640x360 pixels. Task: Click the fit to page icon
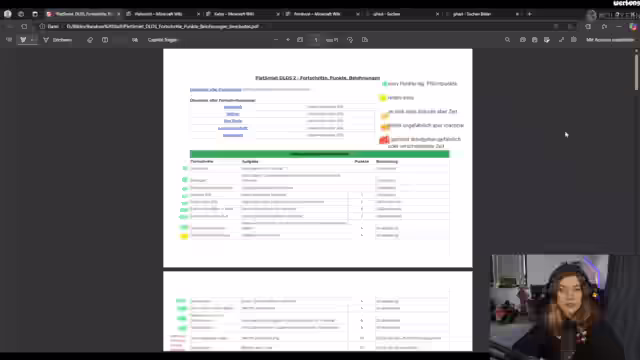pos(300,40)
